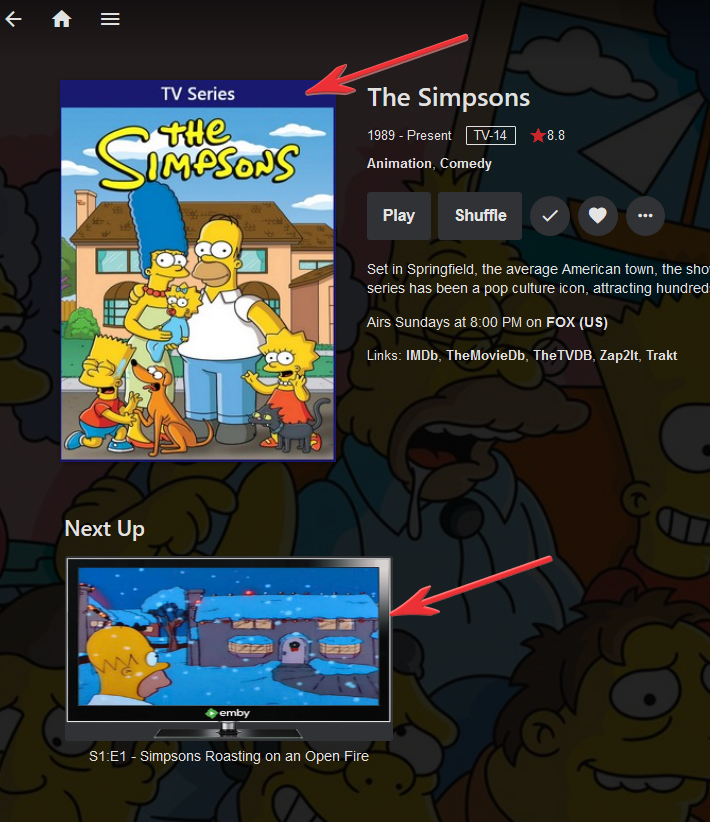Click the S1:E1 Simpsons Roasting episode title
Viewport: 710px width, 822px height.
click(x=229, y=756)
